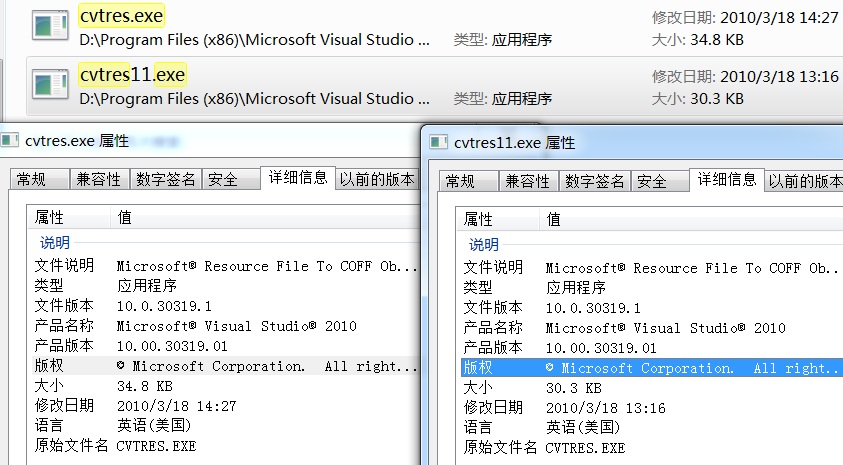Image resolution: width=843 pixels, height=465 pixels.
Task: Open 安全 tab in cvtres11.exe properties
Action: 658,181
